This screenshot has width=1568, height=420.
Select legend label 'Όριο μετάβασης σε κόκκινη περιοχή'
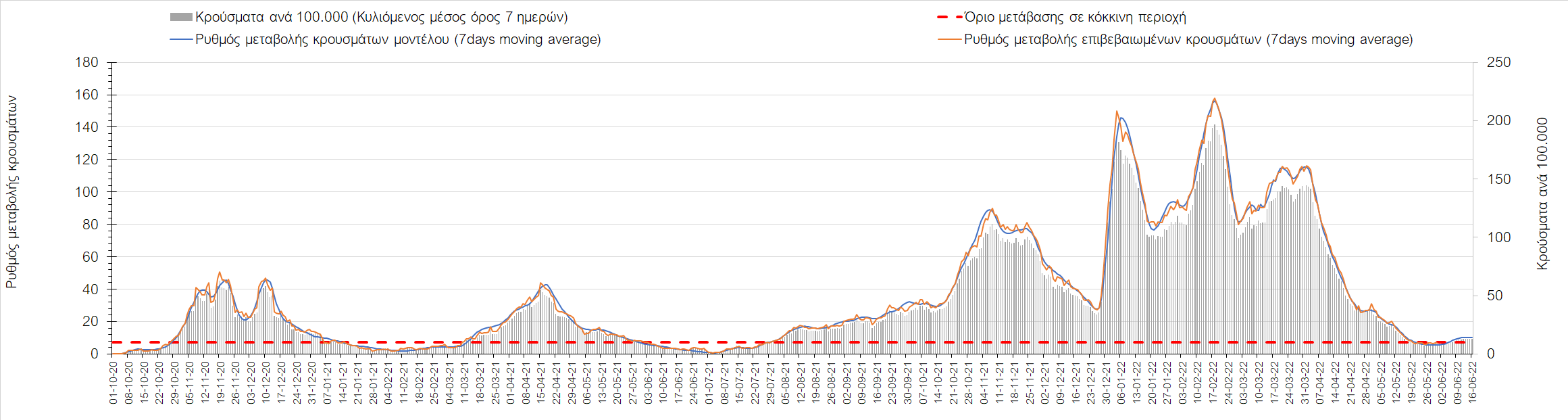pyautogui.click(x=1075, y=18)
